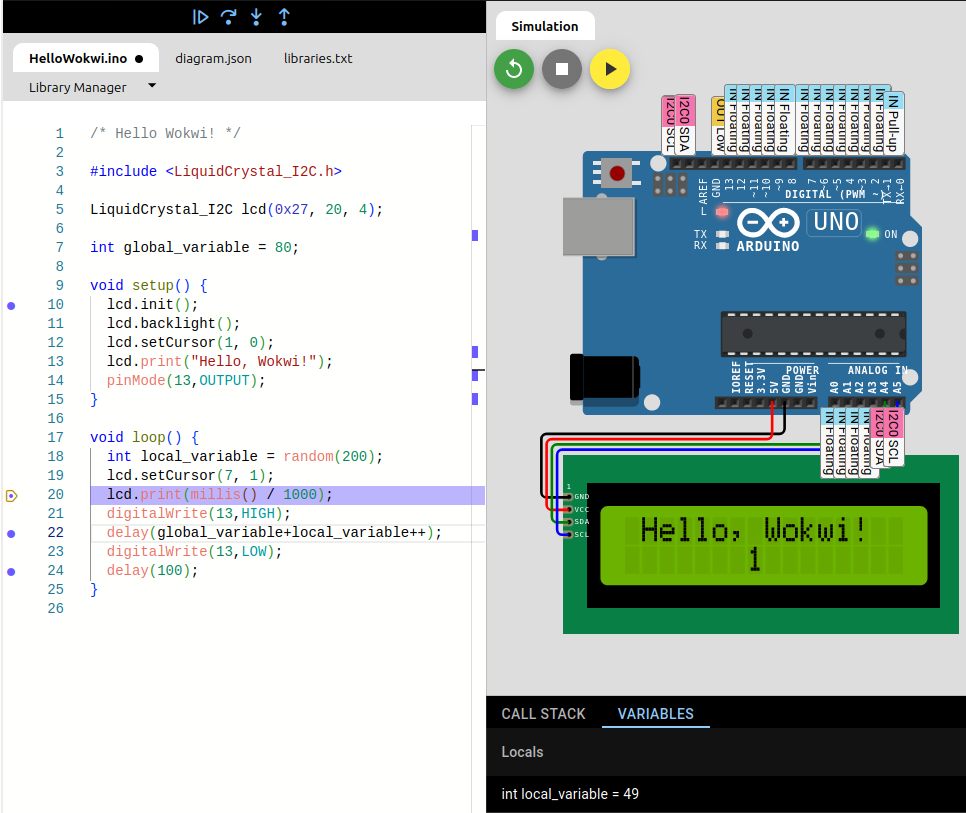Open the libraries.txt tab
Image resolution: width=966 pixels, height=813 pixels.
tap(318, 58)
